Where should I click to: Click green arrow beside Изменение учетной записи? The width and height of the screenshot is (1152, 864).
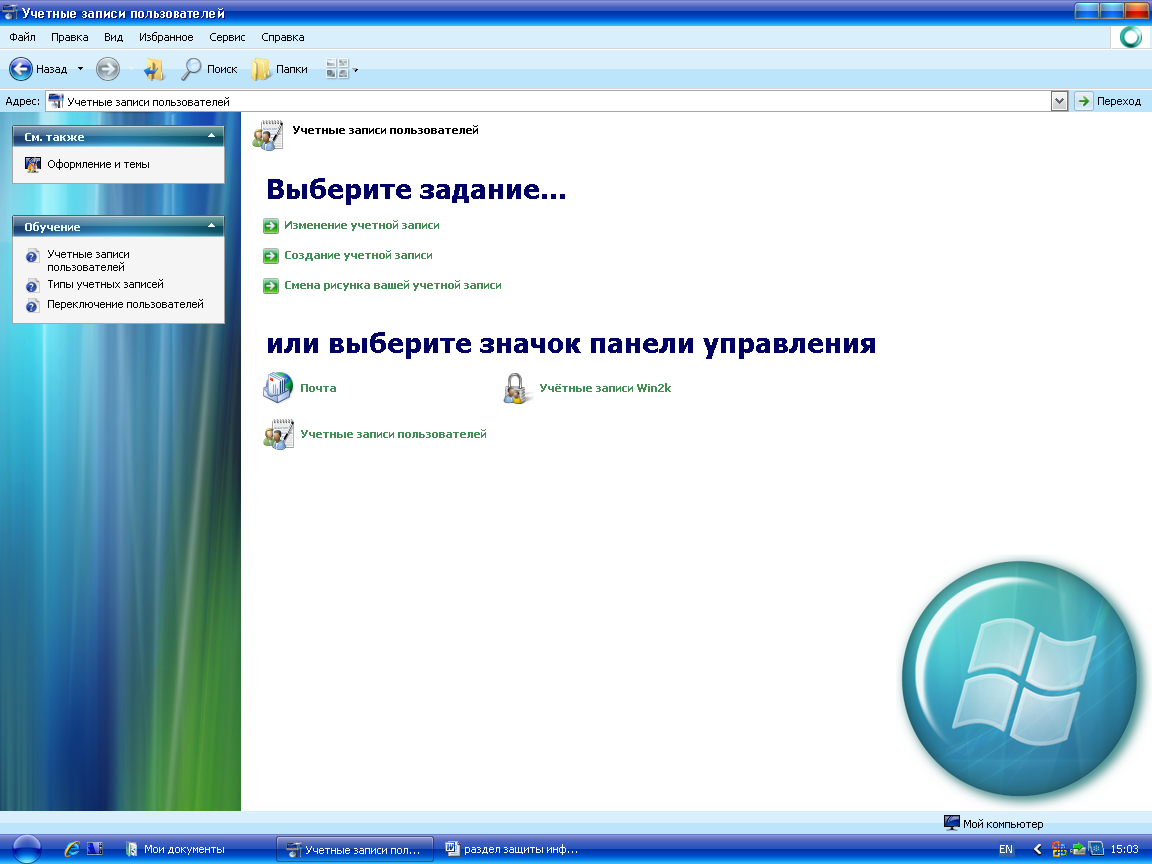pyautogui.click(x=271, y=226)
